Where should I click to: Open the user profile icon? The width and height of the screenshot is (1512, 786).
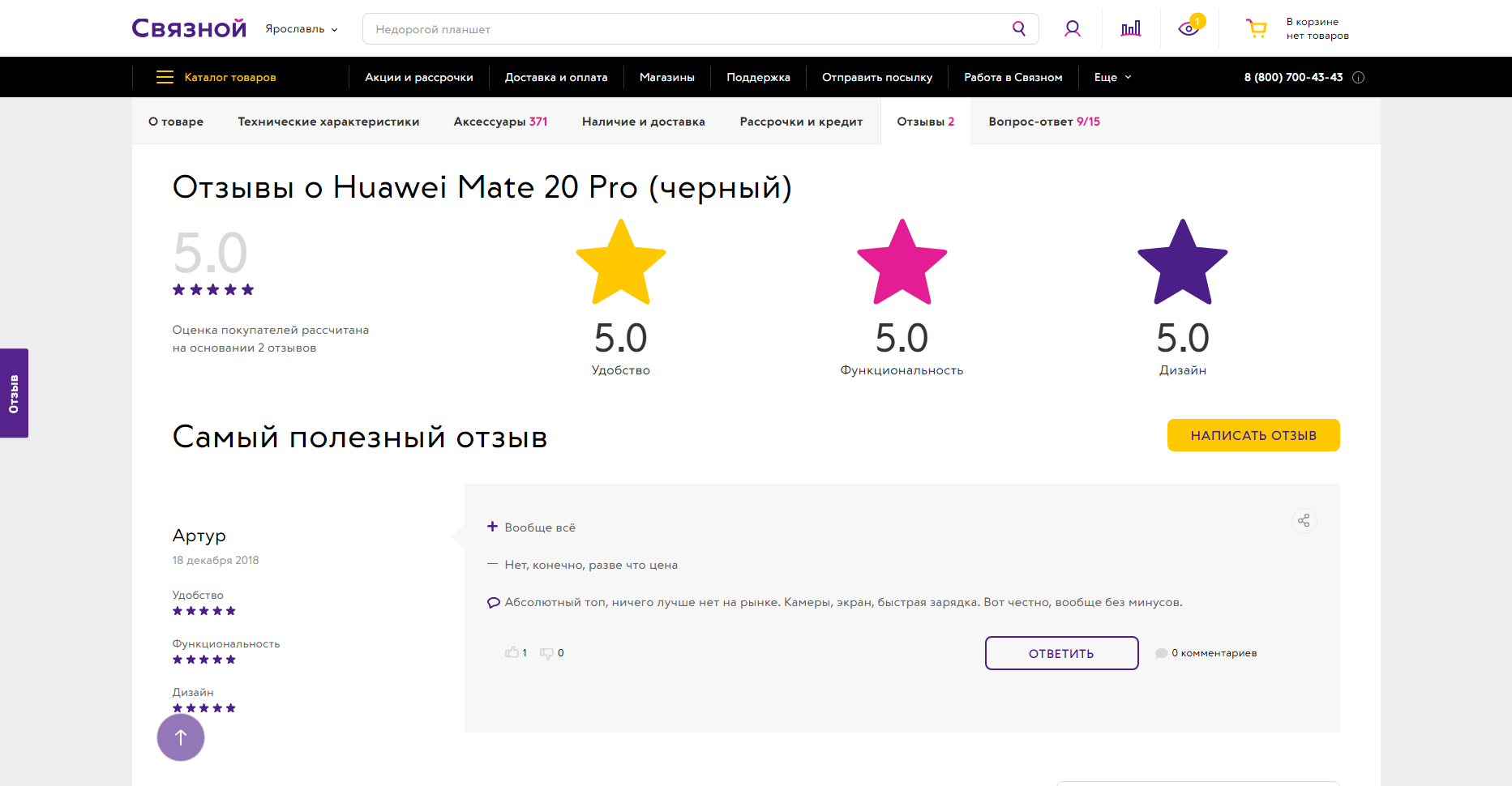(x=1073, y=29)
